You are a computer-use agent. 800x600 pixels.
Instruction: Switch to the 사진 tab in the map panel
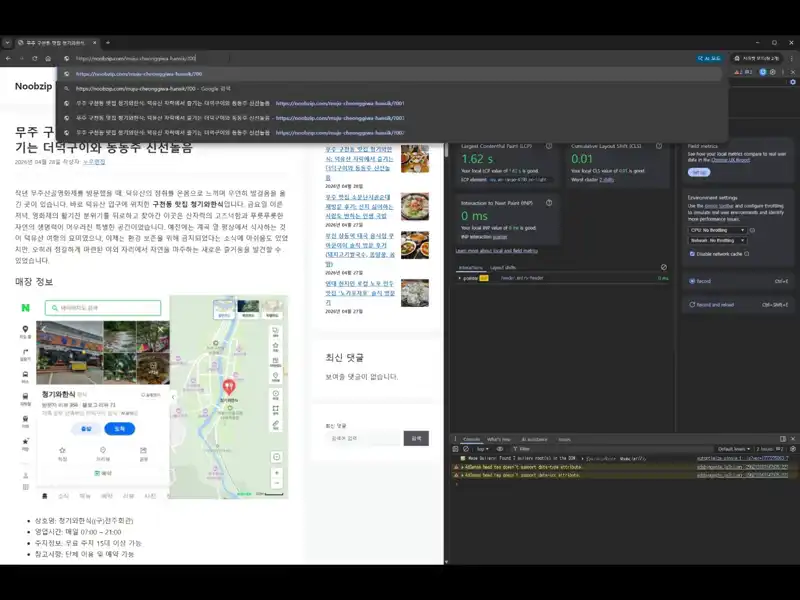point(149,495)
